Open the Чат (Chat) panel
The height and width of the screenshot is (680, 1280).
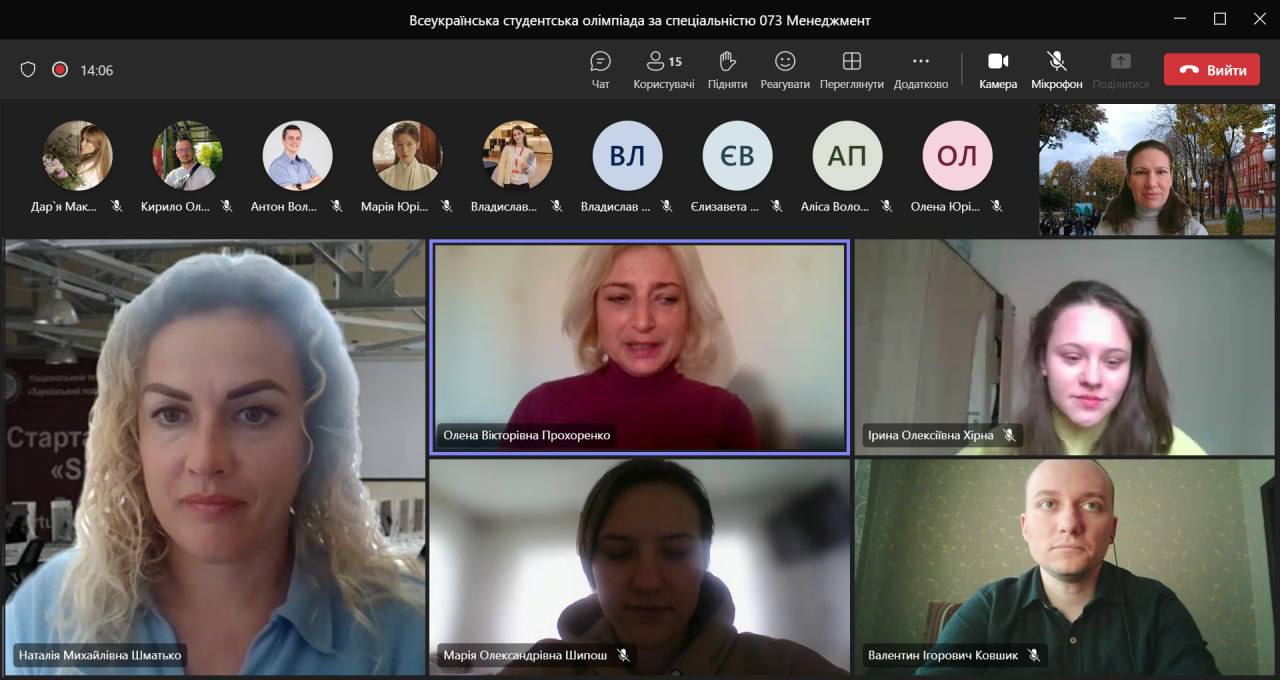(600, 69)
